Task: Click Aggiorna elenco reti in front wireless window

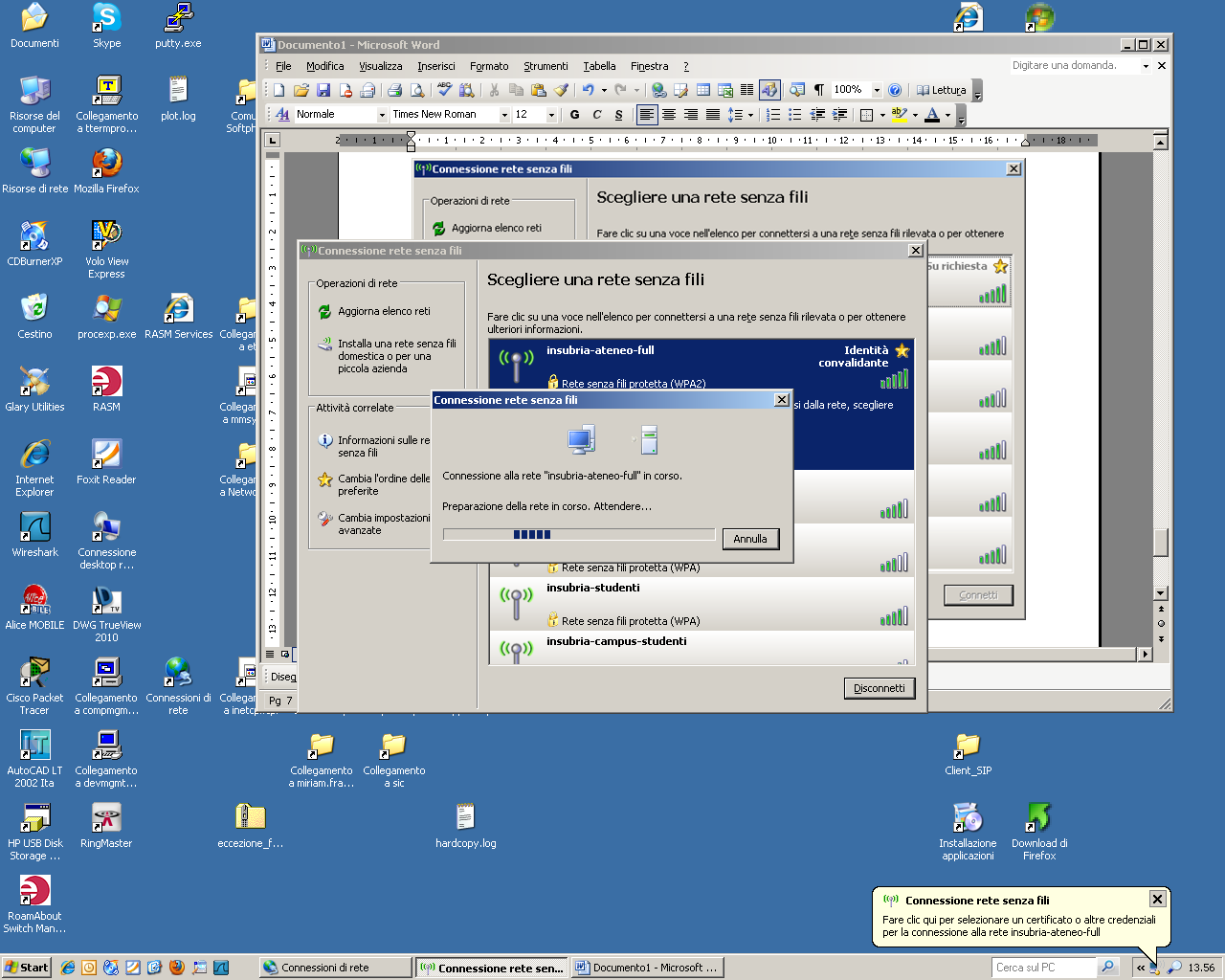Action: pos(384,311)
